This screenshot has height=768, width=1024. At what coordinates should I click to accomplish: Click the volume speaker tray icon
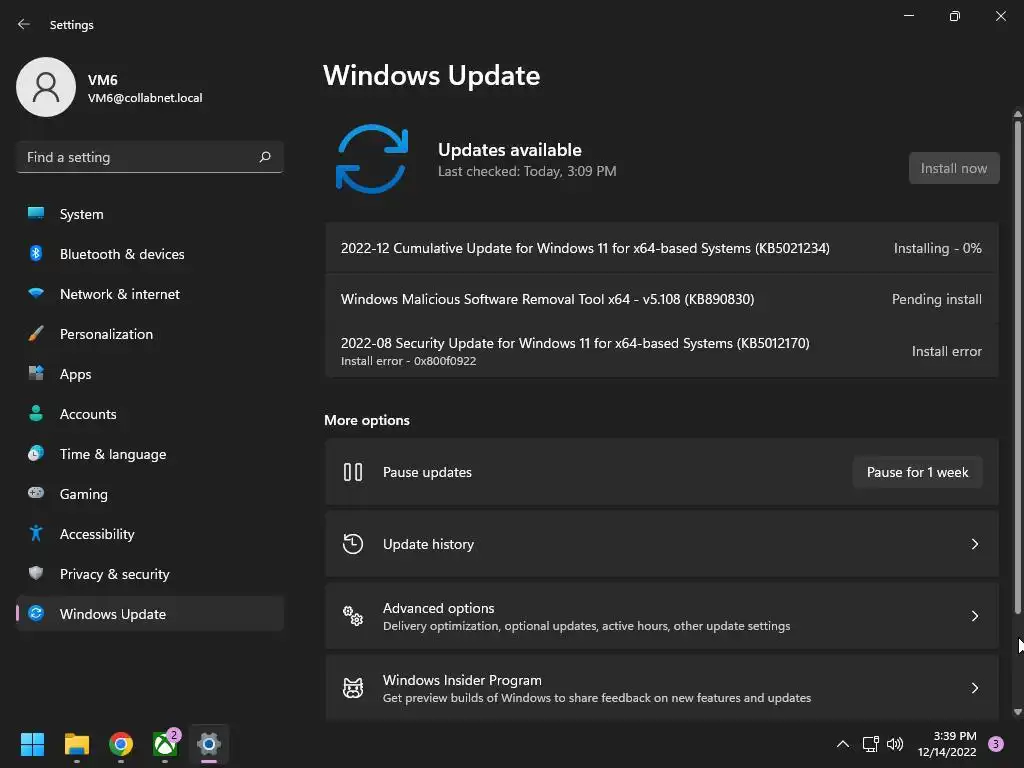pos(895,744)
